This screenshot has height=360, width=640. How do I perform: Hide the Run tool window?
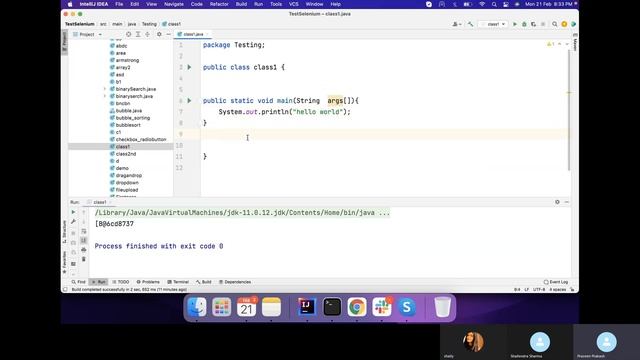[x=567, y=202]
